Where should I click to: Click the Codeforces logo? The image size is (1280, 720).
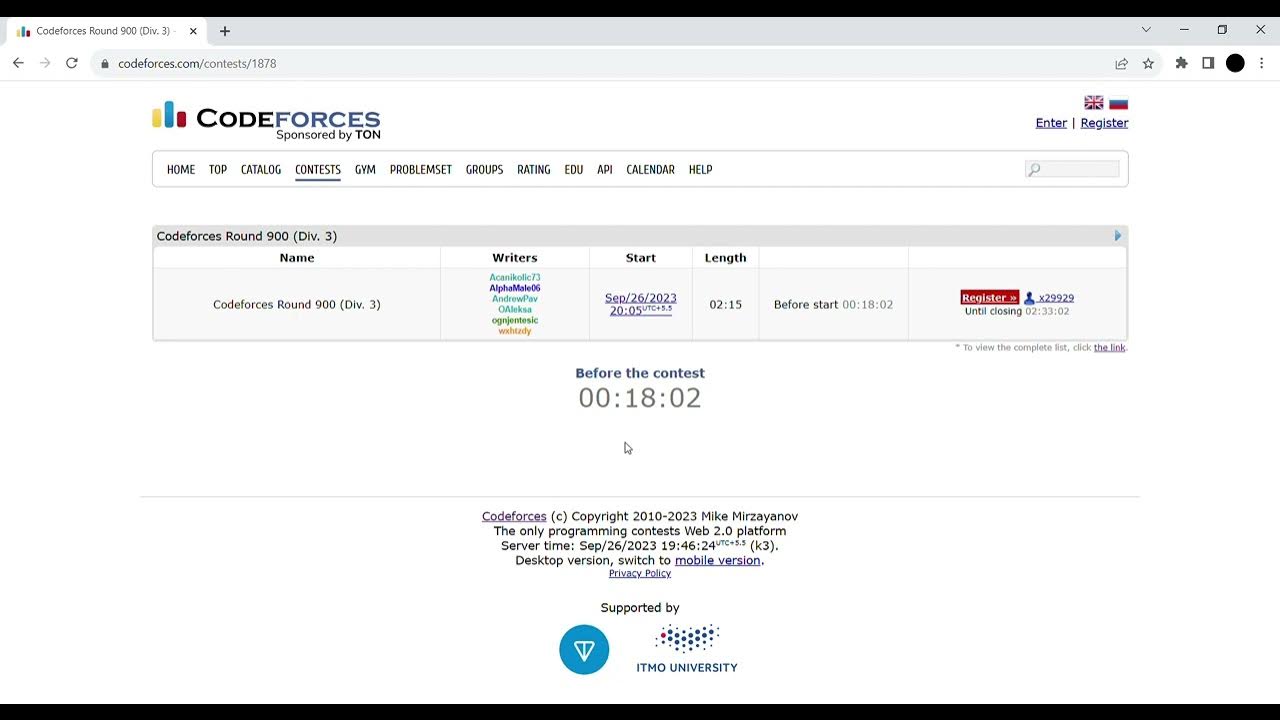pyautogui.click(x=266, y=121)
